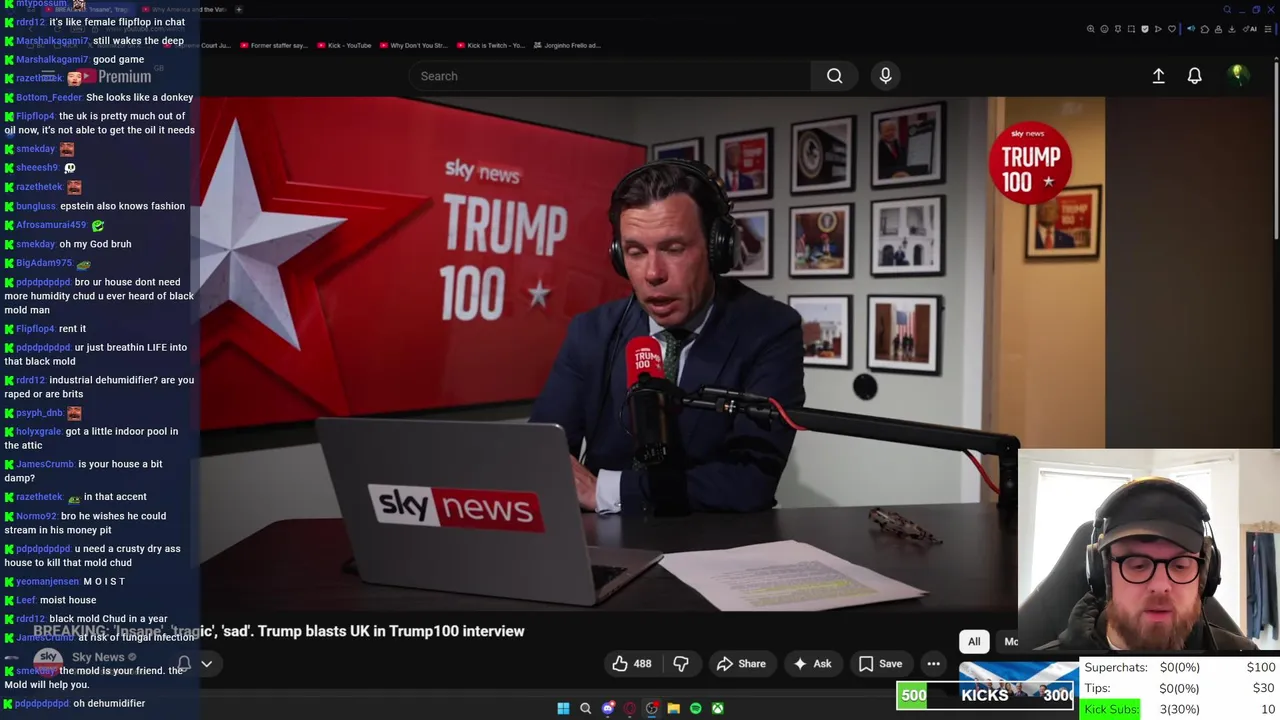Click chat username bungluss
1280x720 pixels.
tap(36, 206)
